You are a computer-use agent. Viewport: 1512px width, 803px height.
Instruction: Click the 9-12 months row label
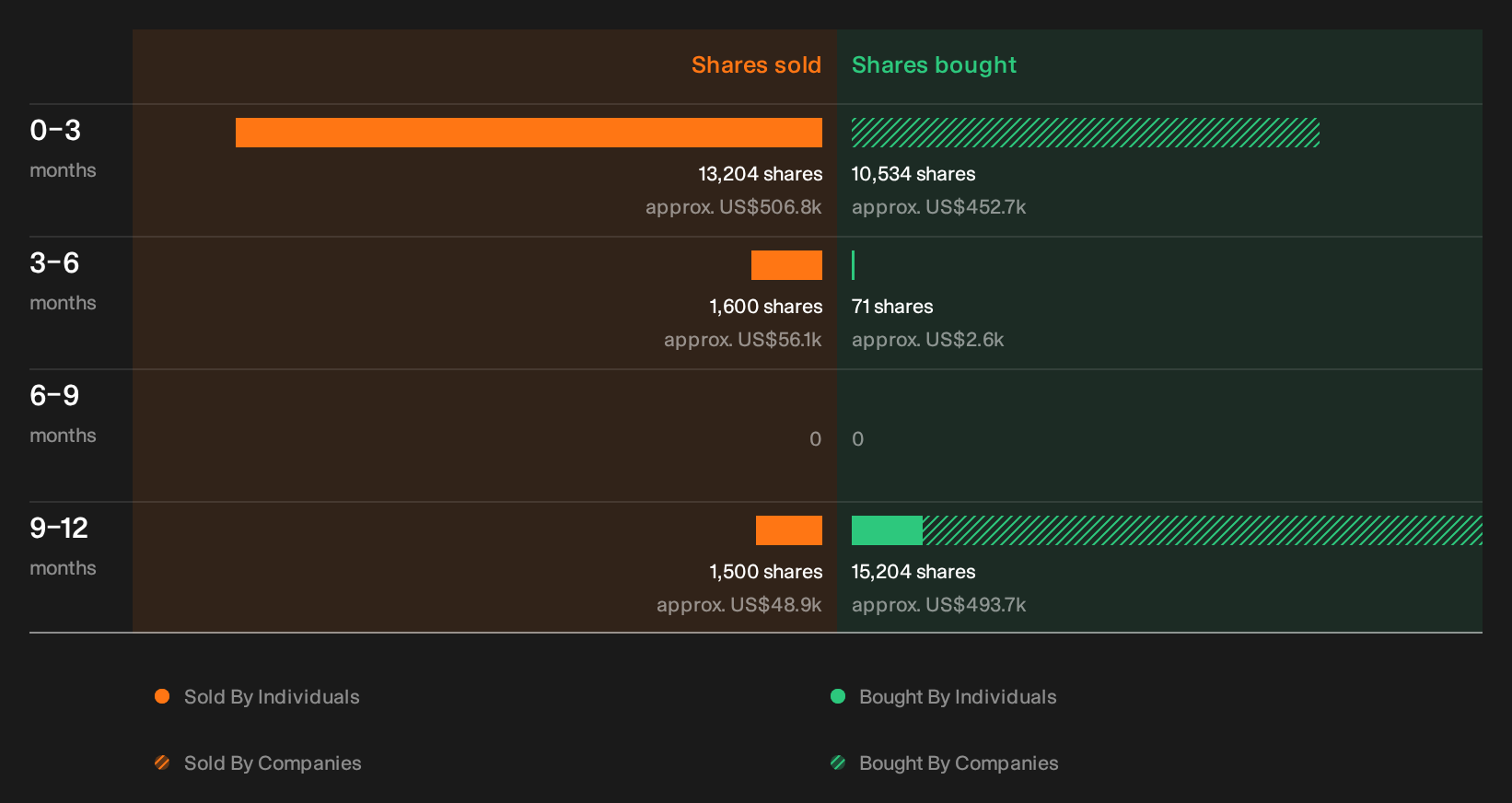[63, 546]
